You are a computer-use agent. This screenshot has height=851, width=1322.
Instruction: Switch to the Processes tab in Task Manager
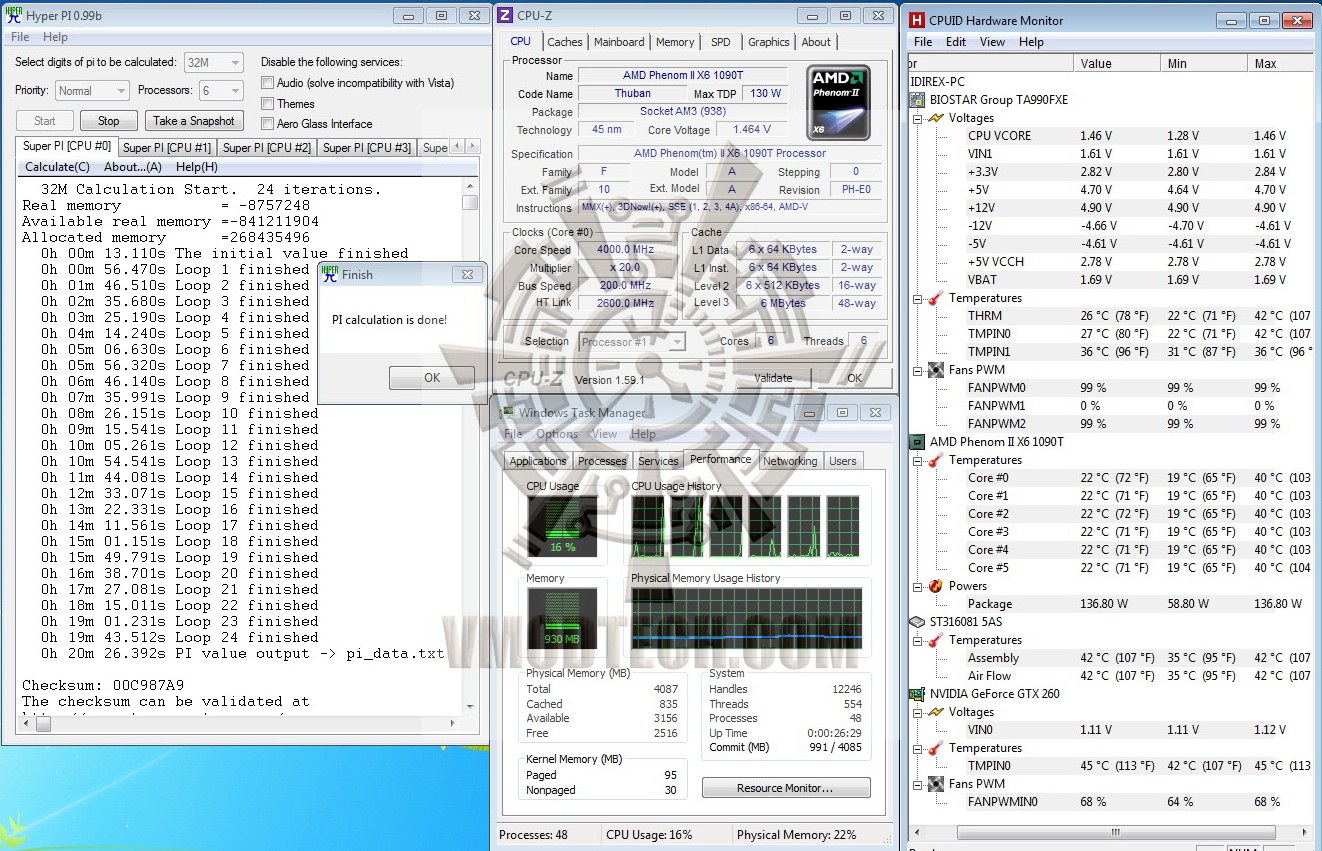pyautogui.click(x=602, y=461)
